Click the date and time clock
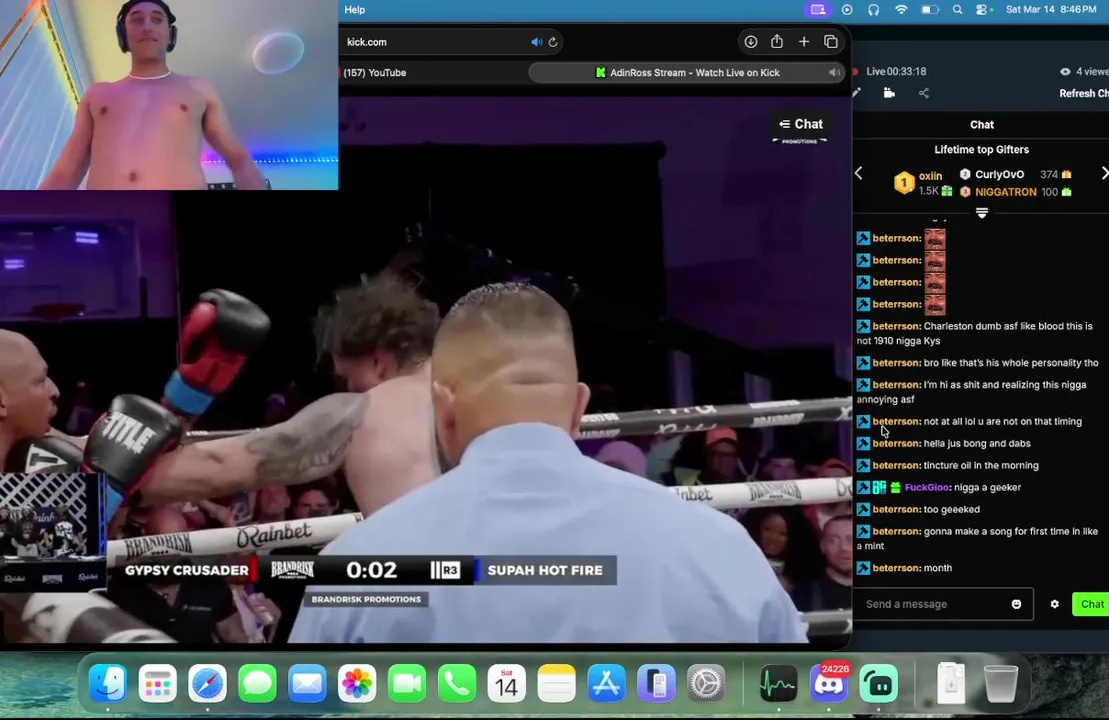 [1051, 10]
